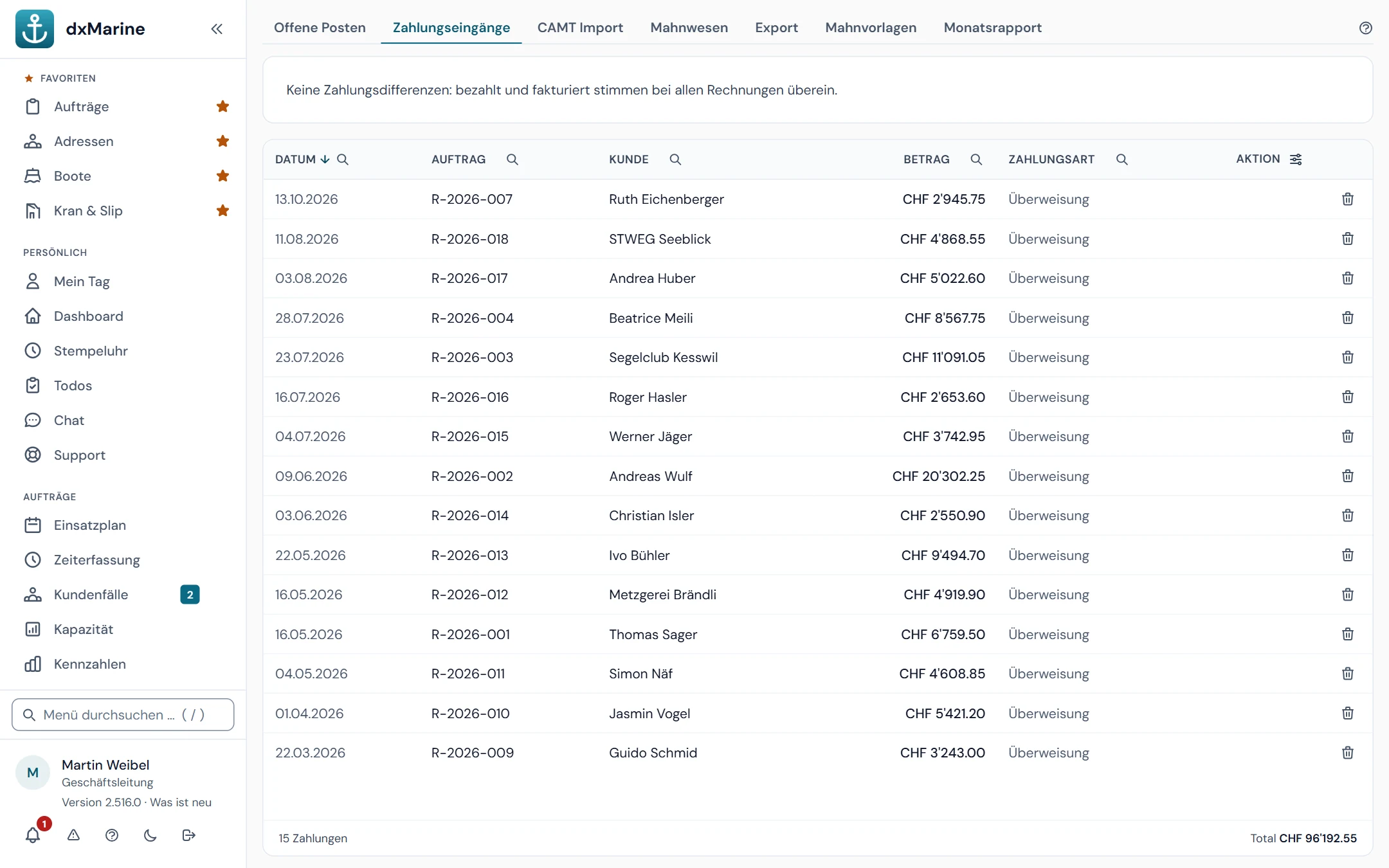Go to the Export tab
This screenshot has height=868, width=1389.
click(776, 28)
